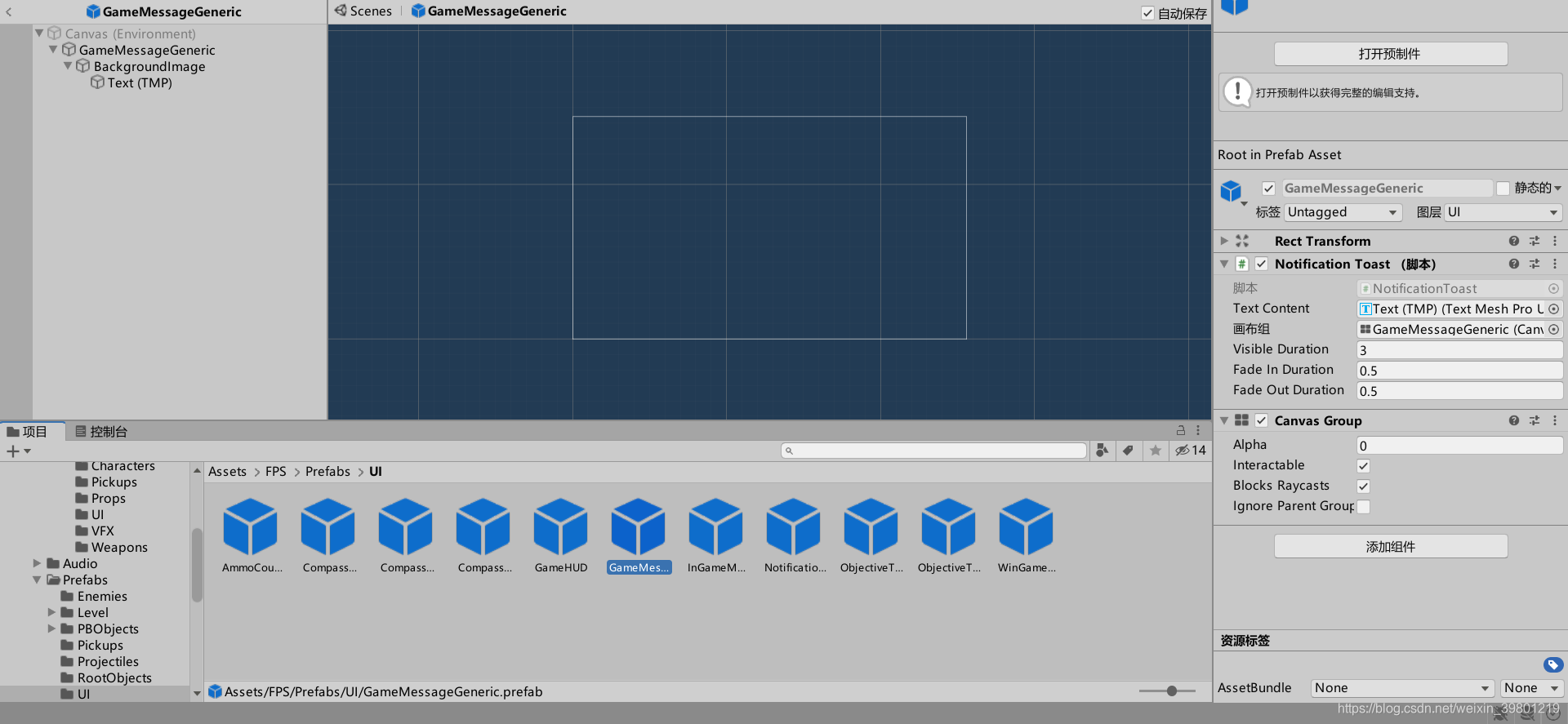
Task: Collapse the Canvas Group component
Action: [1224, 420]
